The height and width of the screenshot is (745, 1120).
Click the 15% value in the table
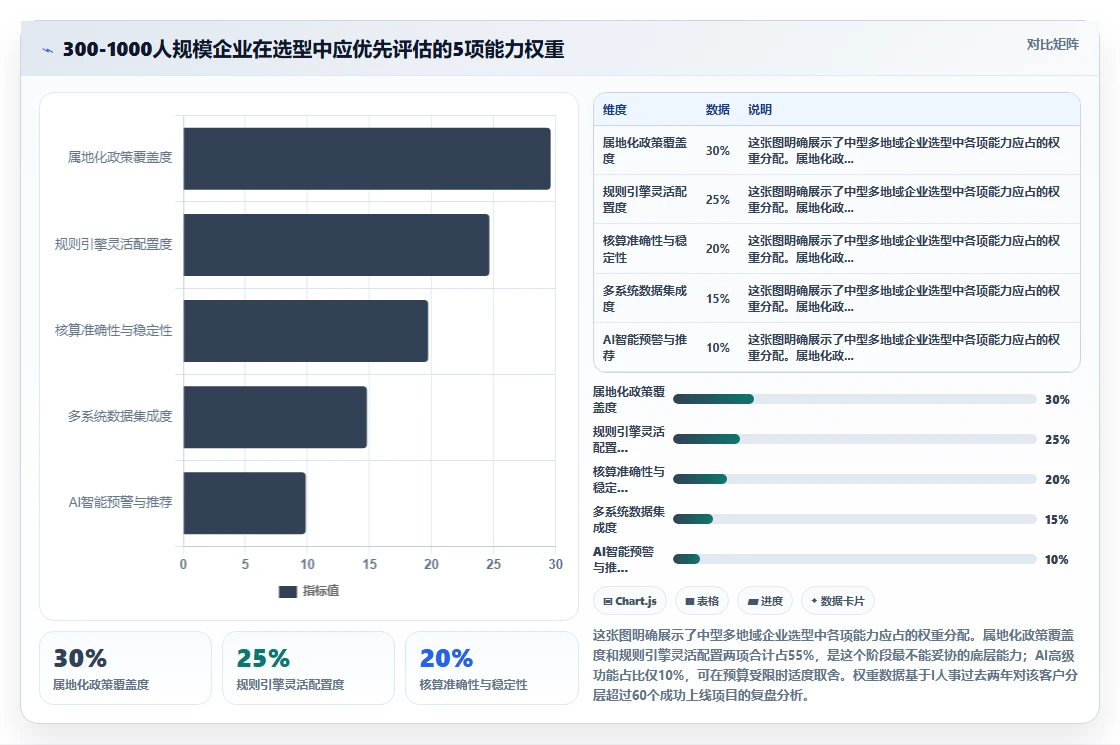point(718,299)
